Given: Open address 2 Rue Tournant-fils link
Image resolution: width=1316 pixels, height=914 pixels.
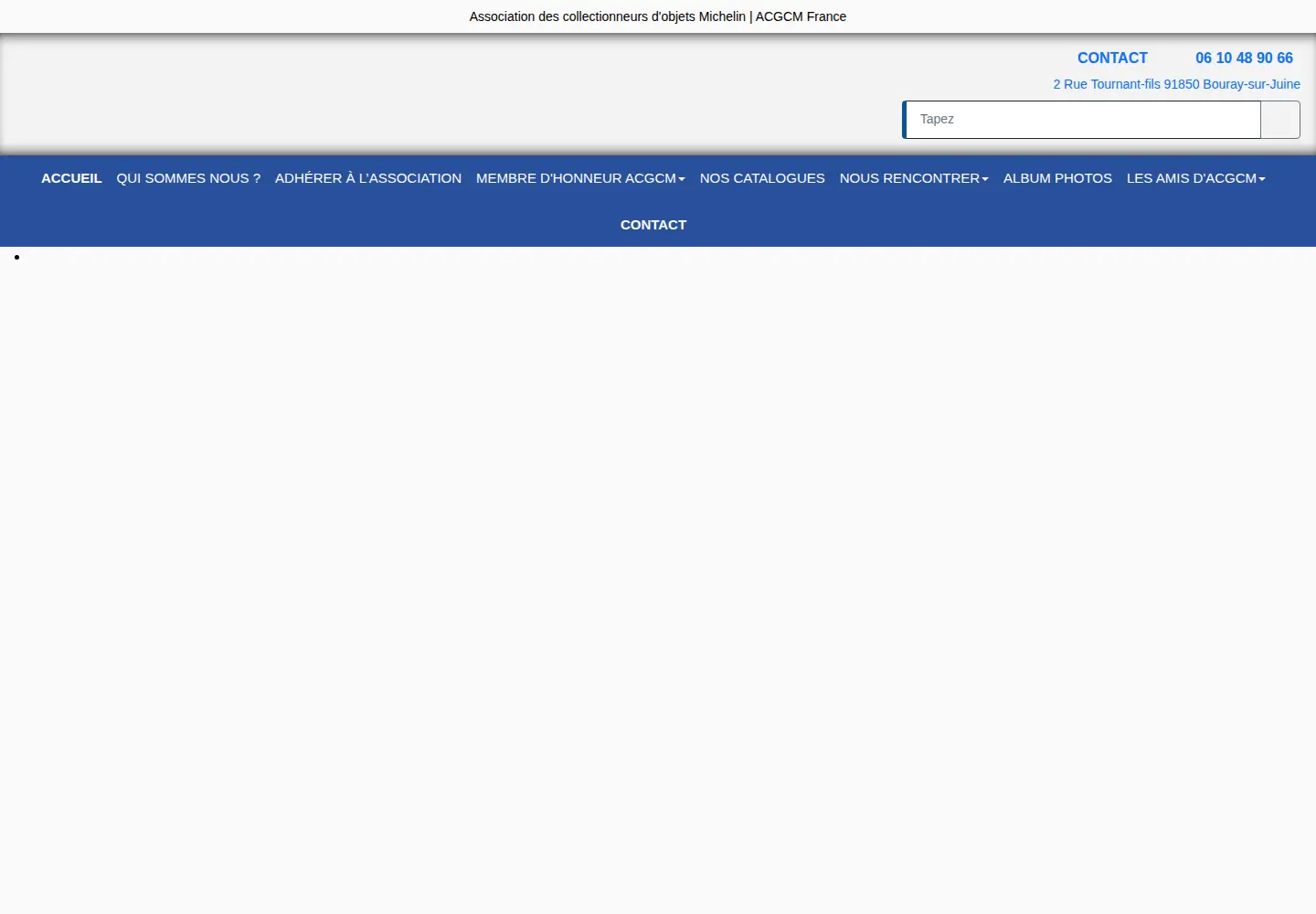Looking at the screenshot, I should point(1176,84).
